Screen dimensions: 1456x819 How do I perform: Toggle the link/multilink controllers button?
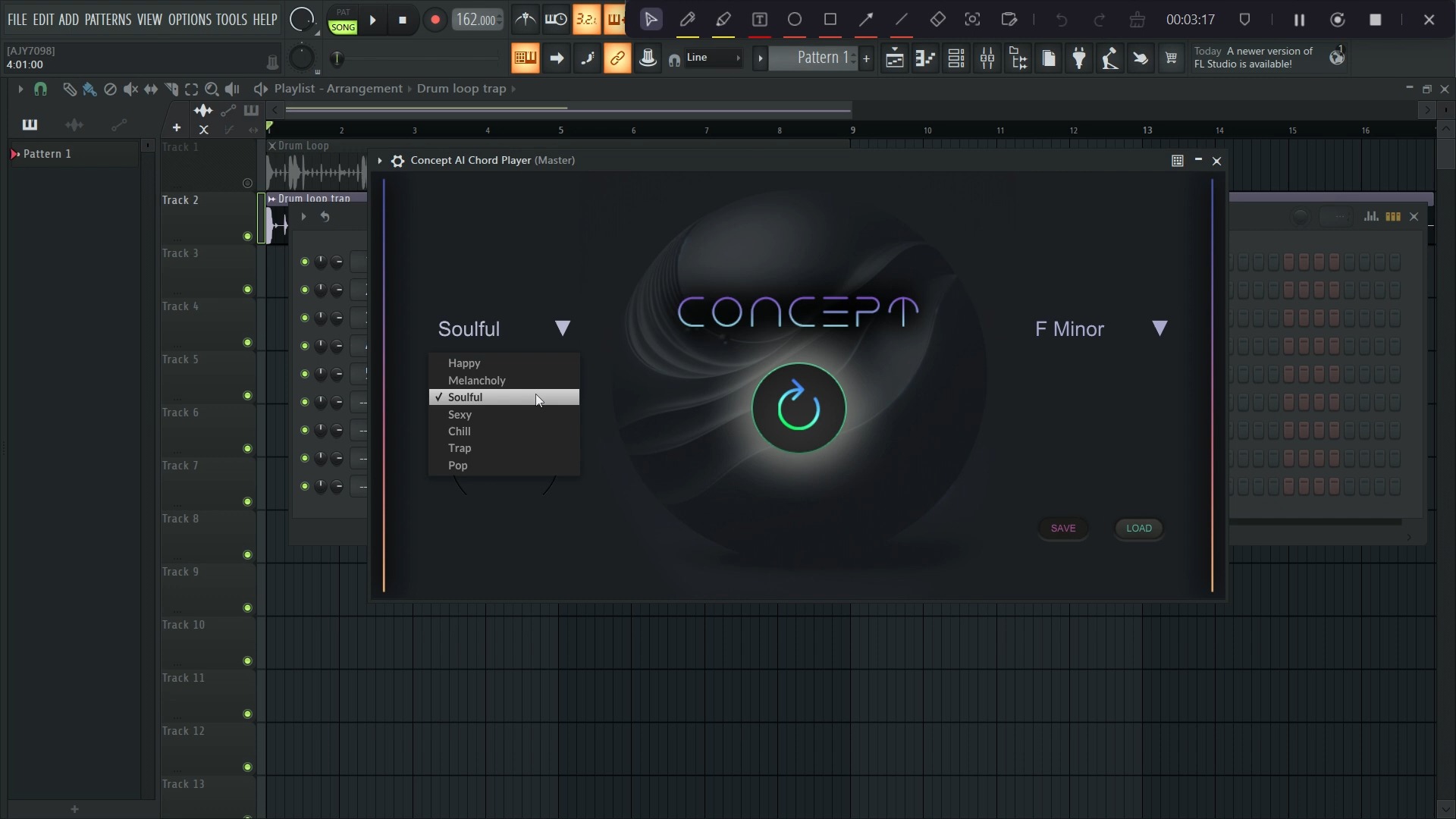[617, 58]
